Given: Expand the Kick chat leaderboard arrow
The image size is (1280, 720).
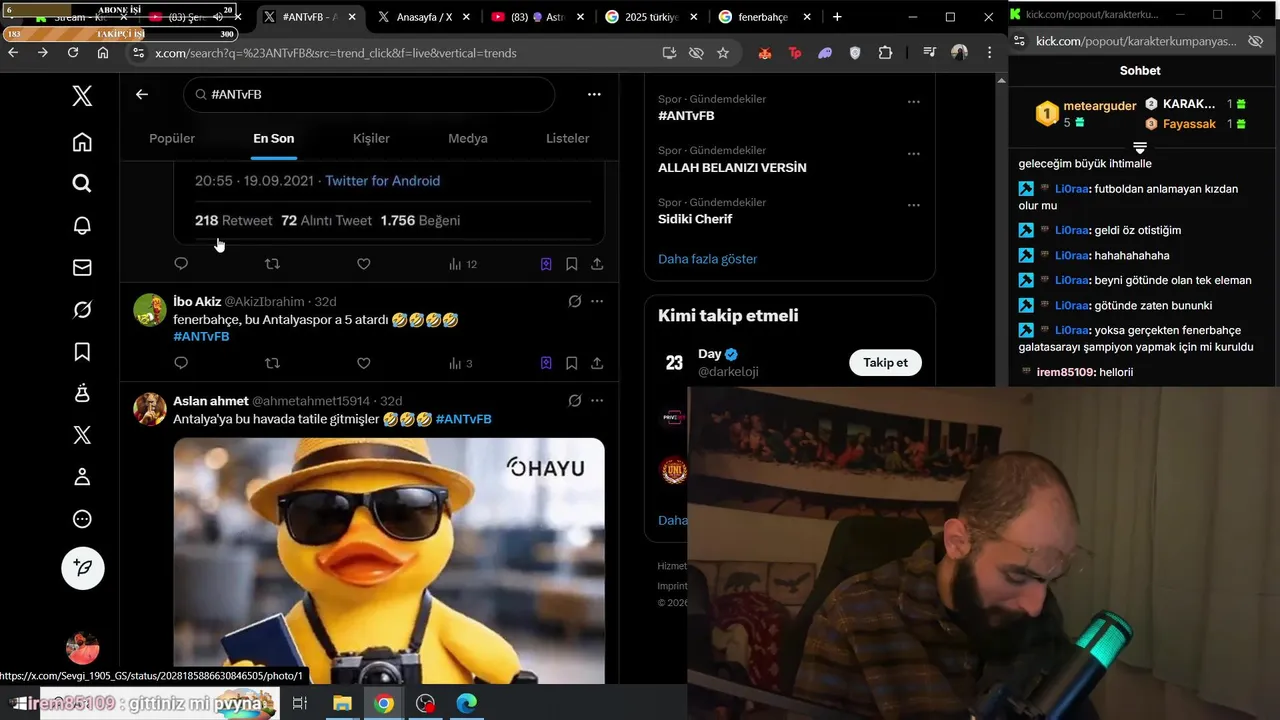Looking at the screenshot, I should pyautogui.click(x=1140, y=147).
